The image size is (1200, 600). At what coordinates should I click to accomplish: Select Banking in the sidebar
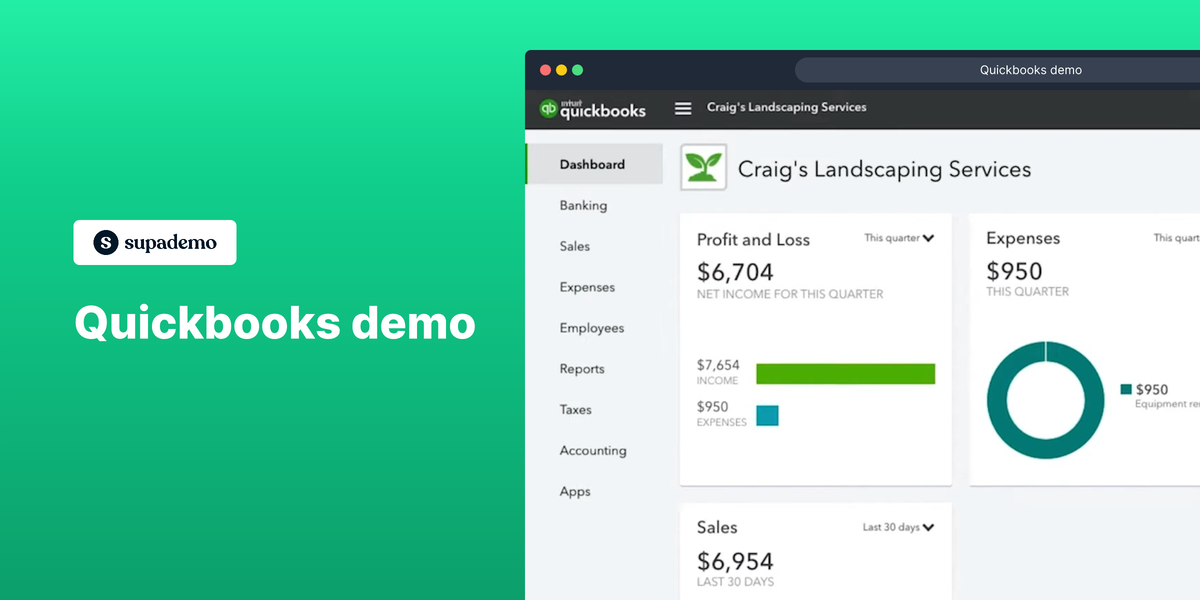pos(583,205)
